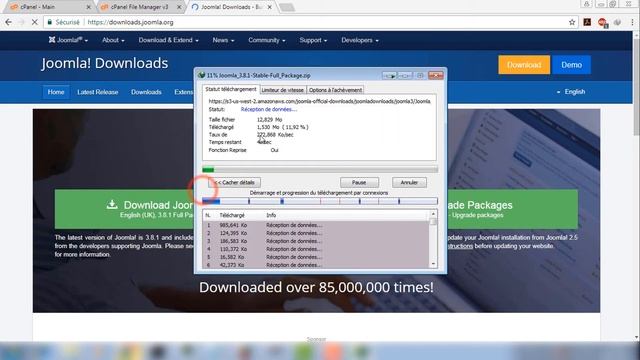This screenshot has height=360, width=640.
Task: Expand the Download & Extend dropdown
Action: tap(168, 40)
